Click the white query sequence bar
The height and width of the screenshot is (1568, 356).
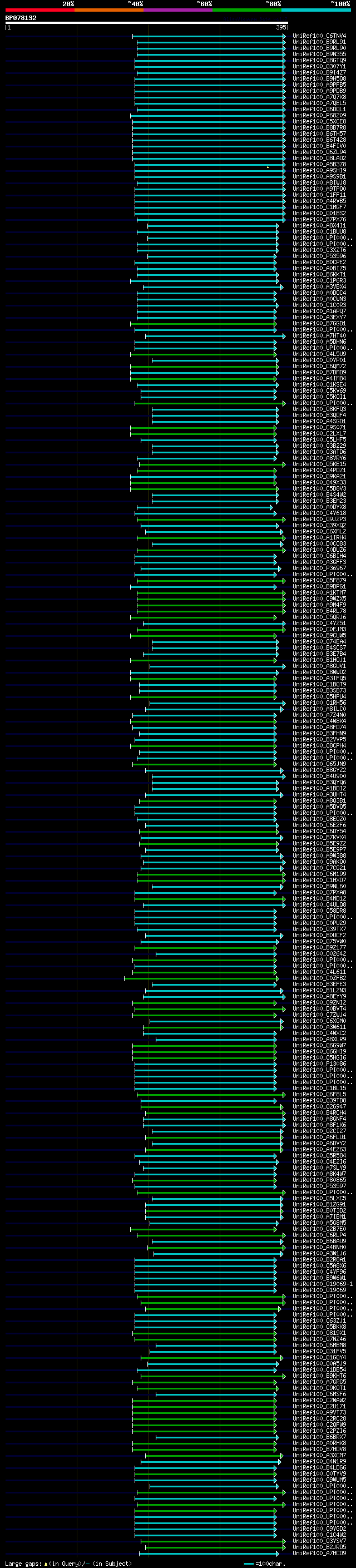147,23
